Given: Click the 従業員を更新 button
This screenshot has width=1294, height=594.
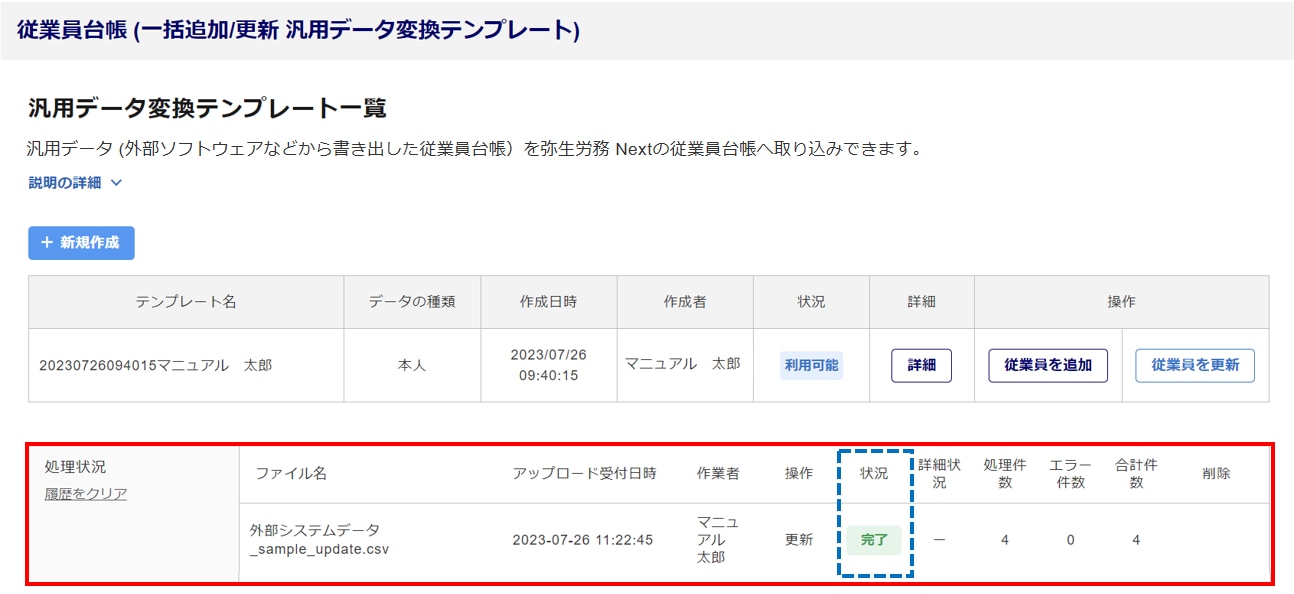Looking at the screenshot, I should (x=1195, y=365).
